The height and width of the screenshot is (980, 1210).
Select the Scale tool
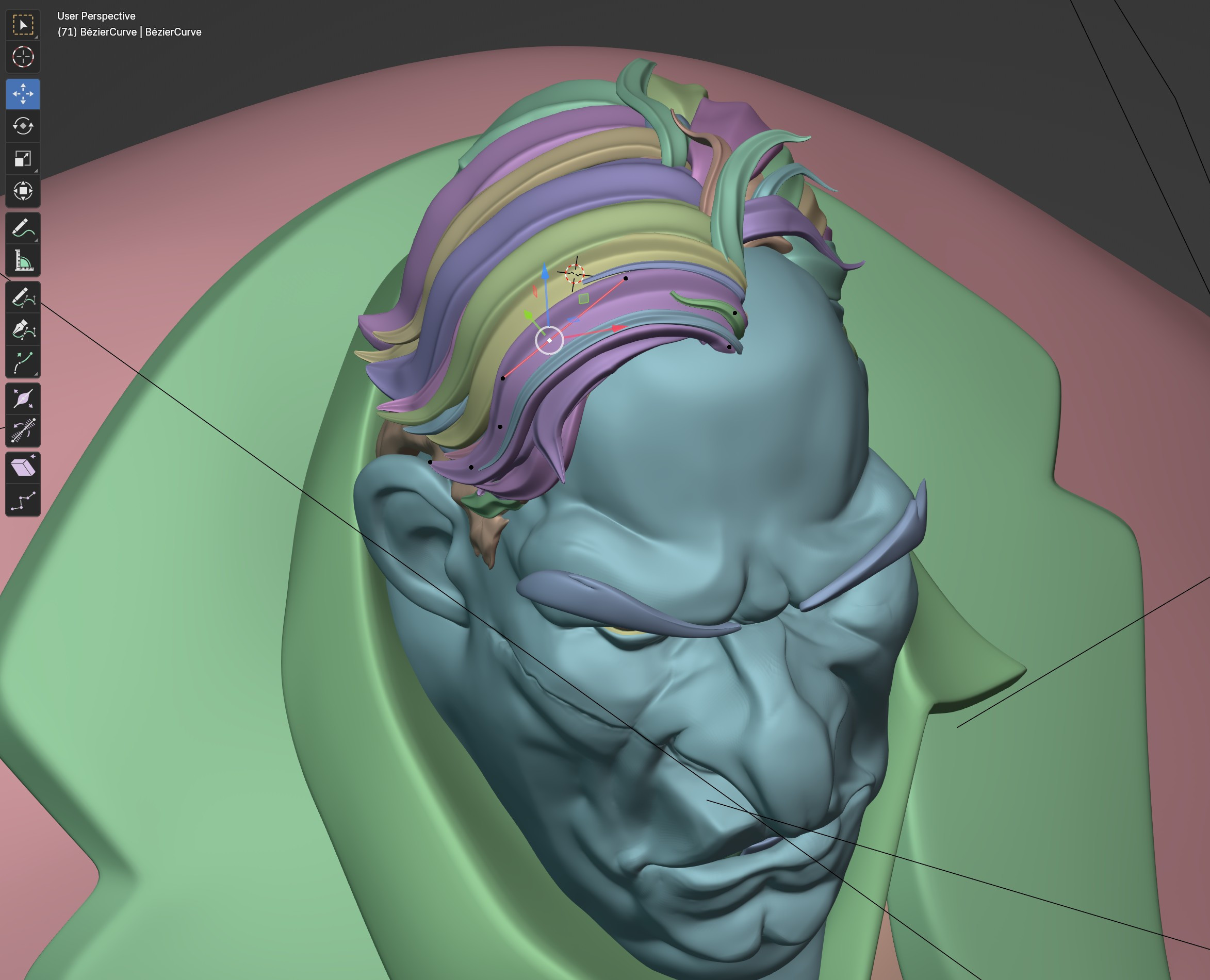point(23,159)
